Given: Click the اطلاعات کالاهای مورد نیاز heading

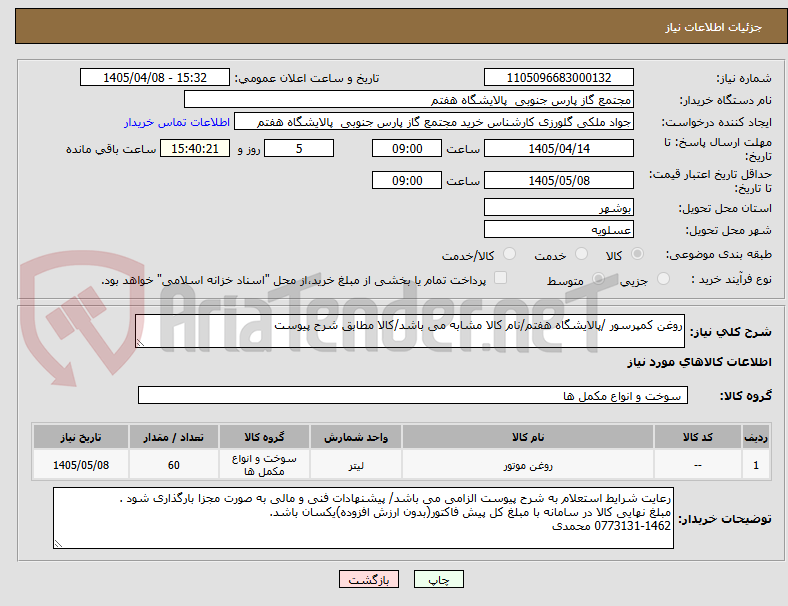Looking at the screenshot, I should pyautogui.click(x=699, y=362).
